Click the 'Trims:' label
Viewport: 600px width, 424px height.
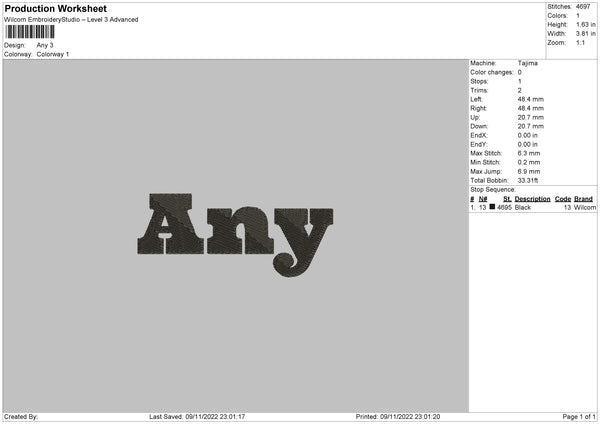479,90
